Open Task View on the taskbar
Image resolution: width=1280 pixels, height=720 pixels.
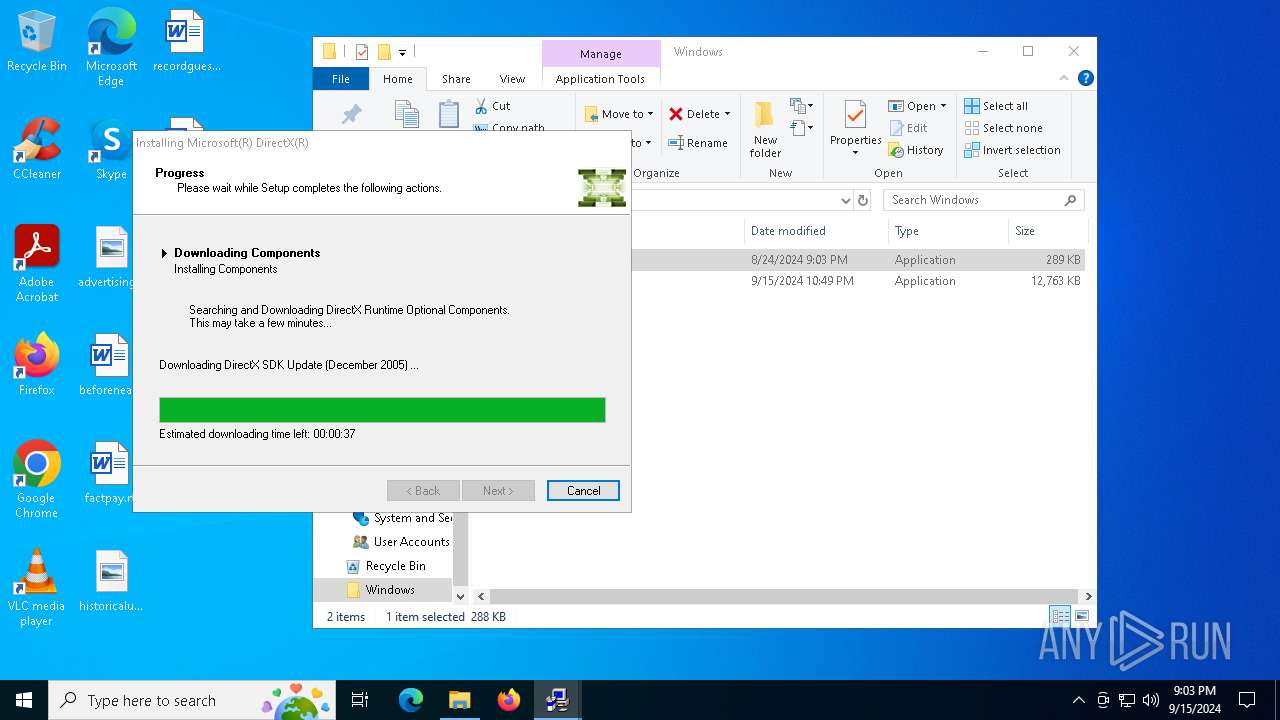[x=360, y=700]
